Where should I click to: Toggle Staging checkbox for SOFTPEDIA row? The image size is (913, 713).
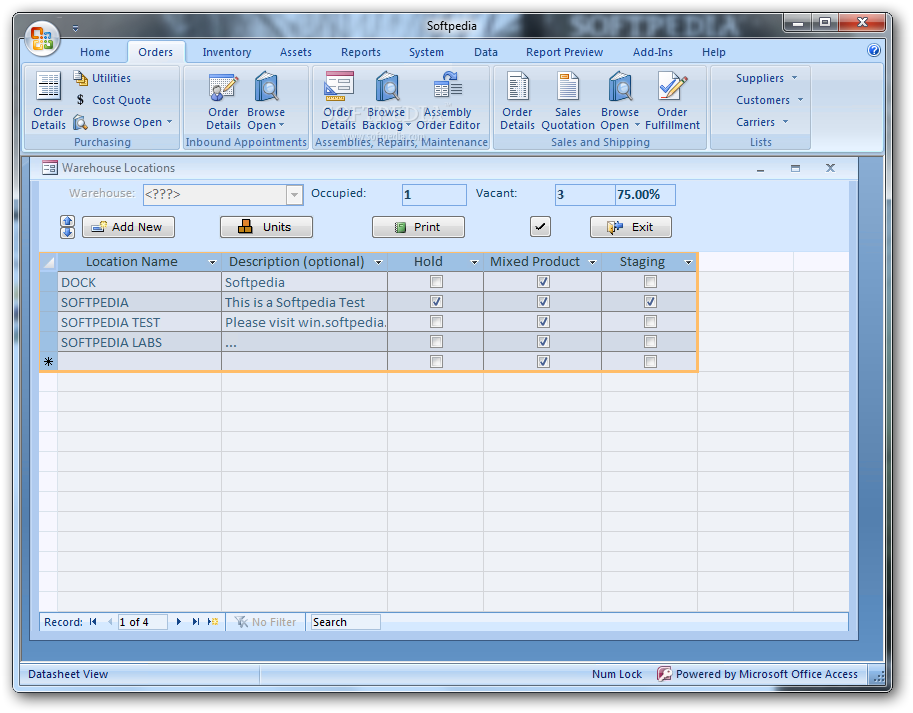tap(650, 302)
